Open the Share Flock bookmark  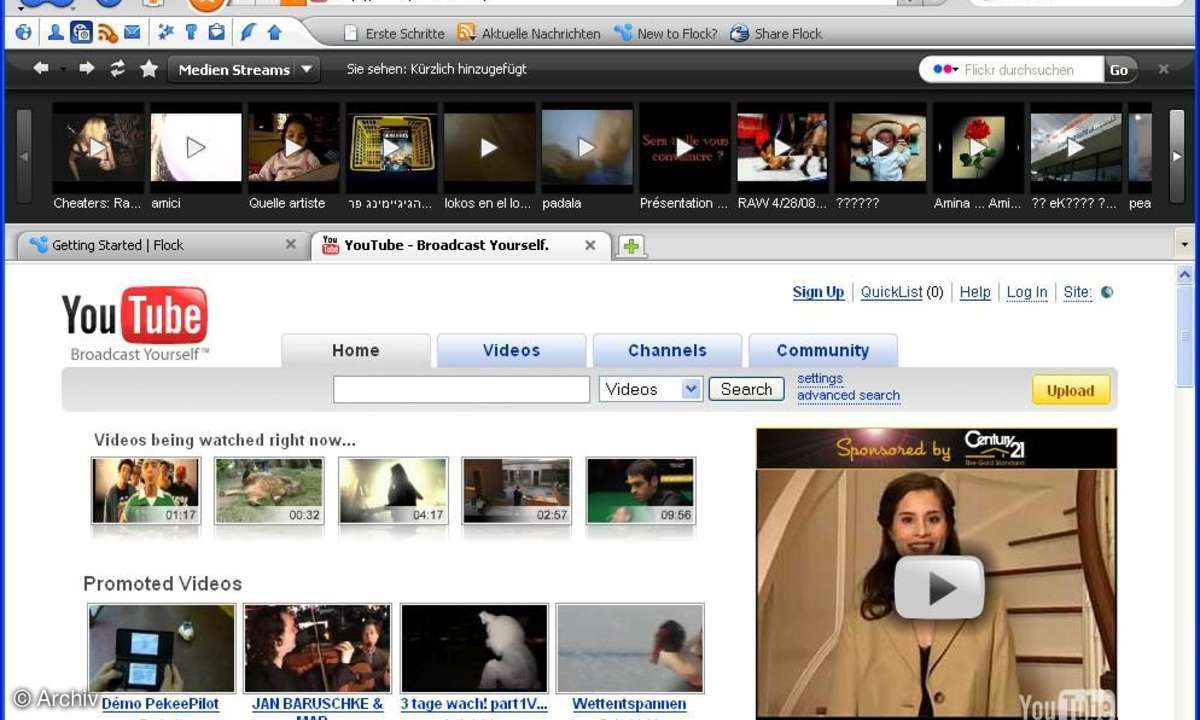point(777,33)
